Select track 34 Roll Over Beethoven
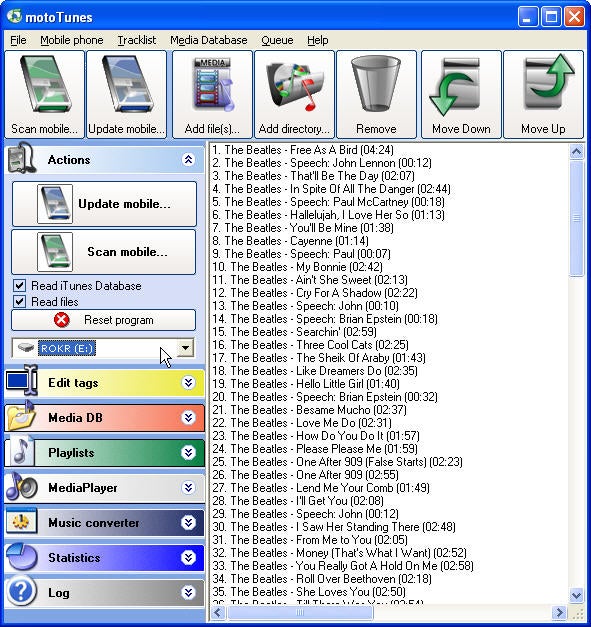 click(x=322, y=579)
